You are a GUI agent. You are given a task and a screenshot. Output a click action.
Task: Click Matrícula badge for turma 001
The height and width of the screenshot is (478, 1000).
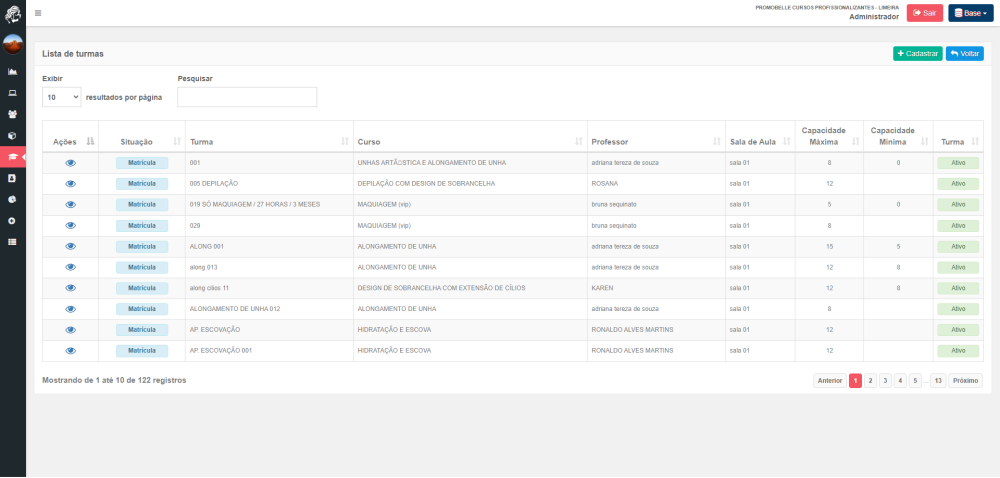[x=142, y=163]
